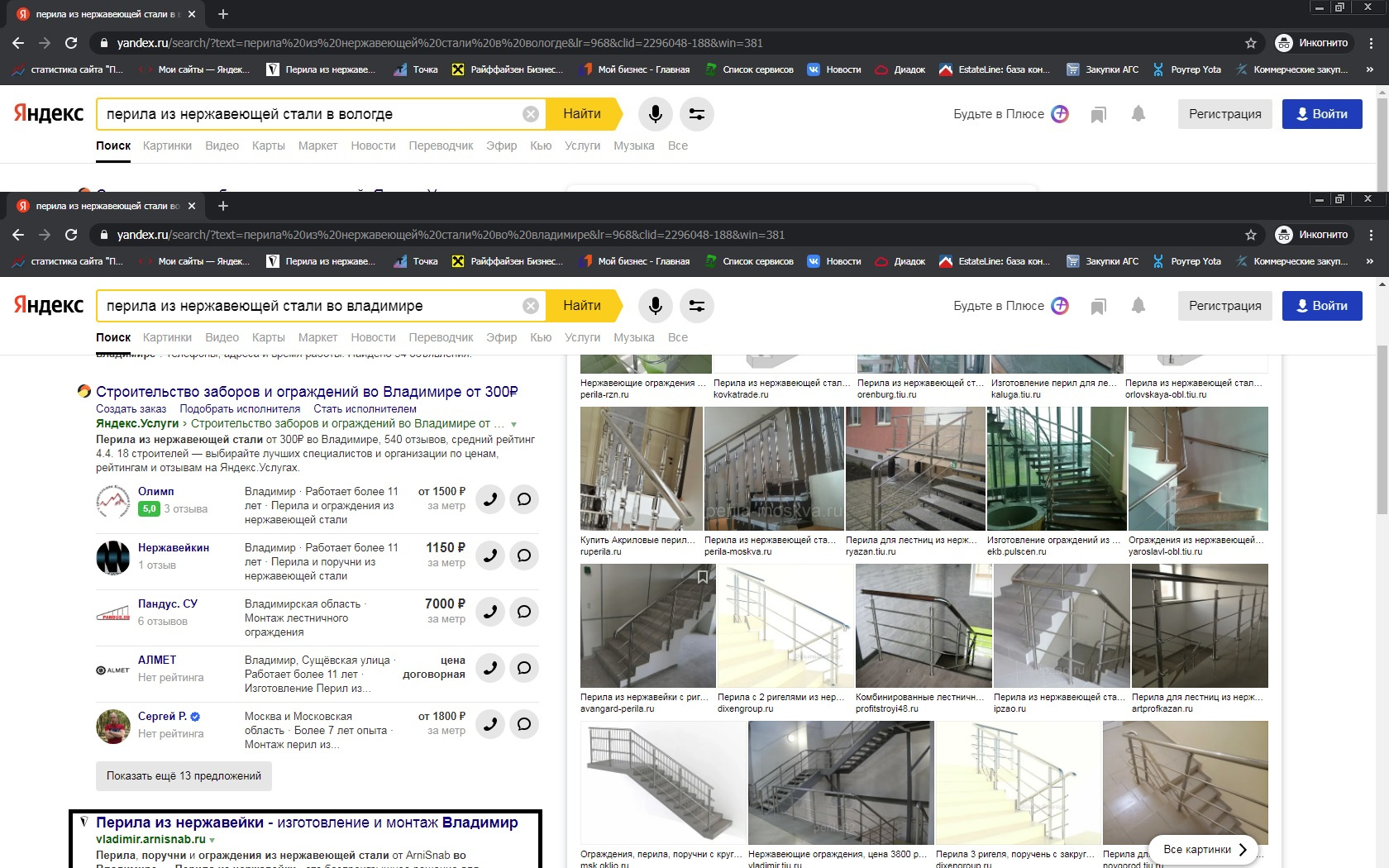Screen dimensions: 1389x868
Task: Click Найти button in the Vladimir window
Action: 582,306
